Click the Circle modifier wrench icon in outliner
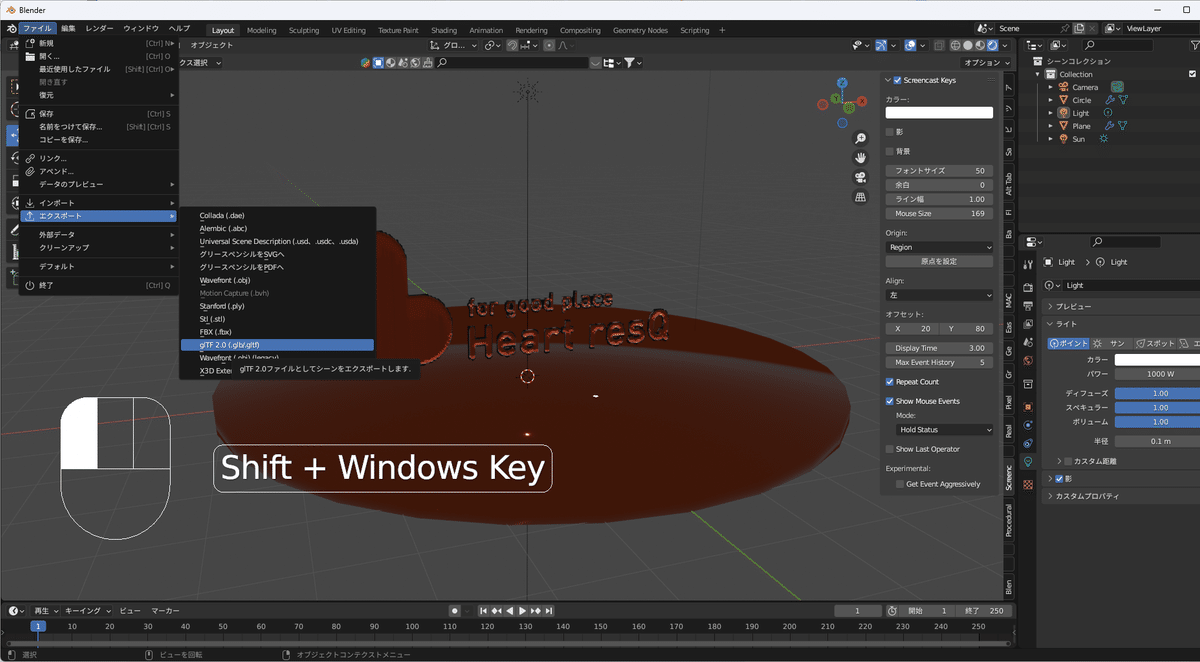This screenshot has width=1200, height=662. [x=1110, y=100]
